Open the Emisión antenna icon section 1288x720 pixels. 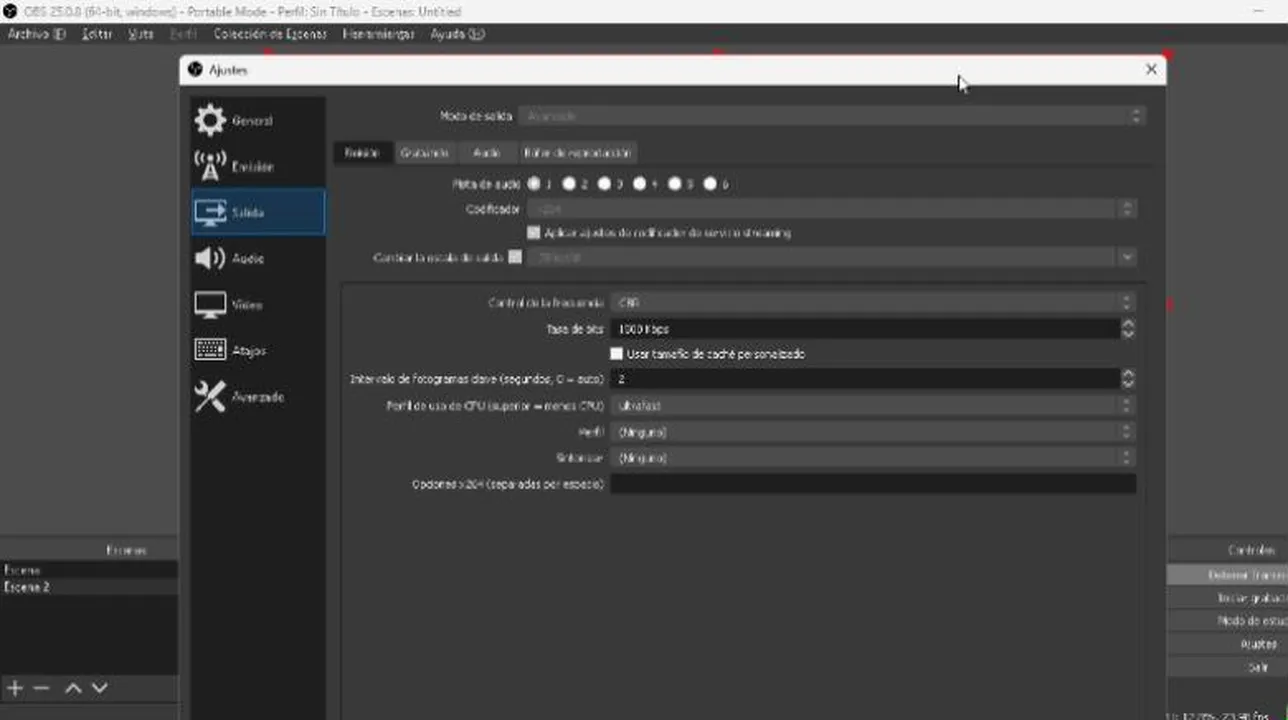(210, 166)
